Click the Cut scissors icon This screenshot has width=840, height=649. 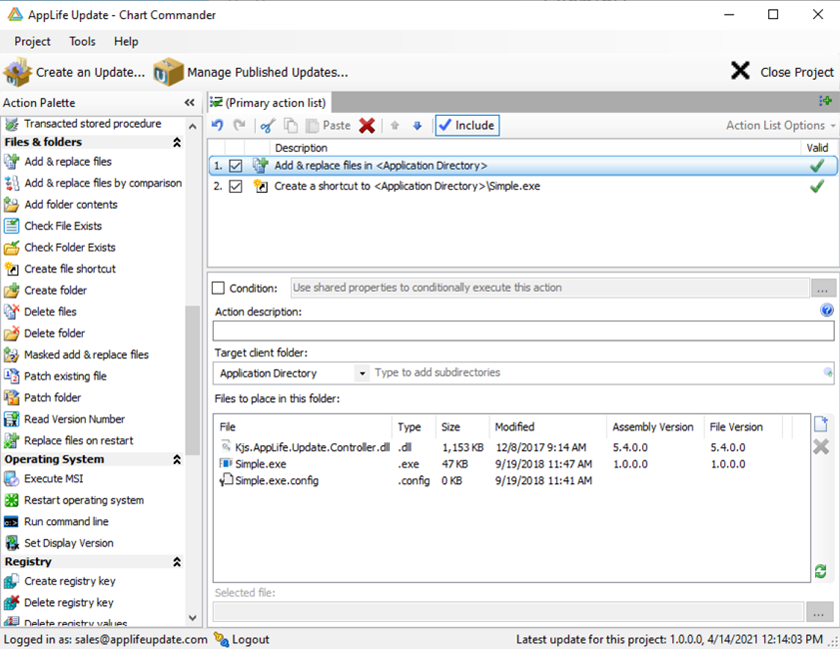[x=267, y=125]
